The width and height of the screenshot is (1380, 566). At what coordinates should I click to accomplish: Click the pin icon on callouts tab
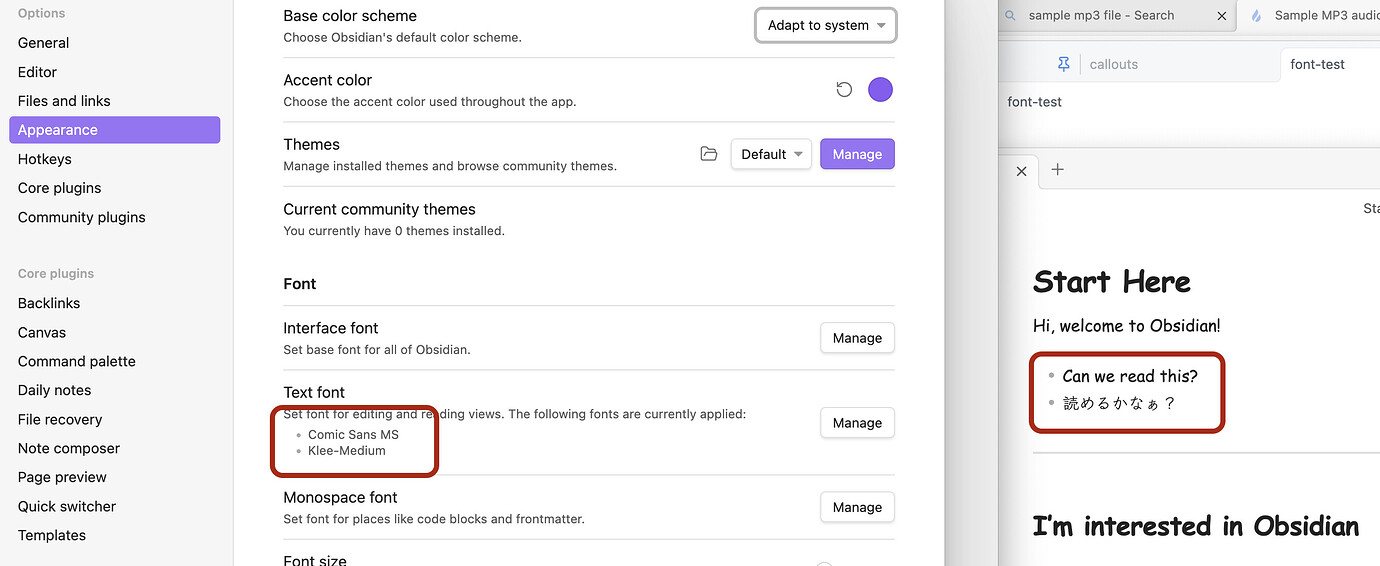(x=1063, y=64)
